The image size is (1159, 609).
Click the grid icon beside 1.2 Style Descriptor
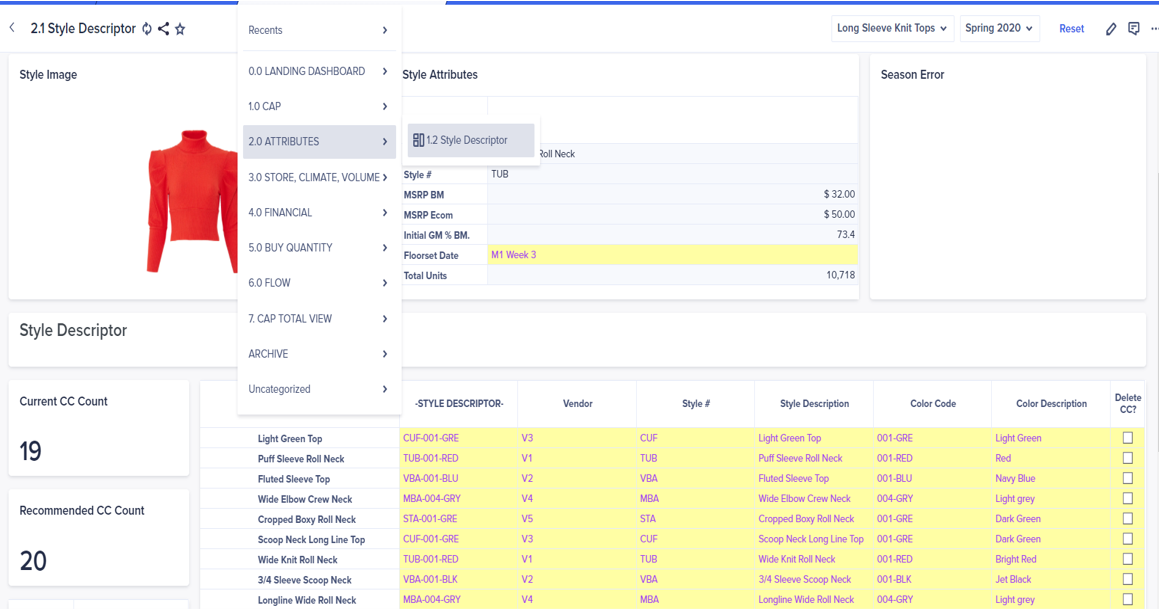click(x=417, y=141)
